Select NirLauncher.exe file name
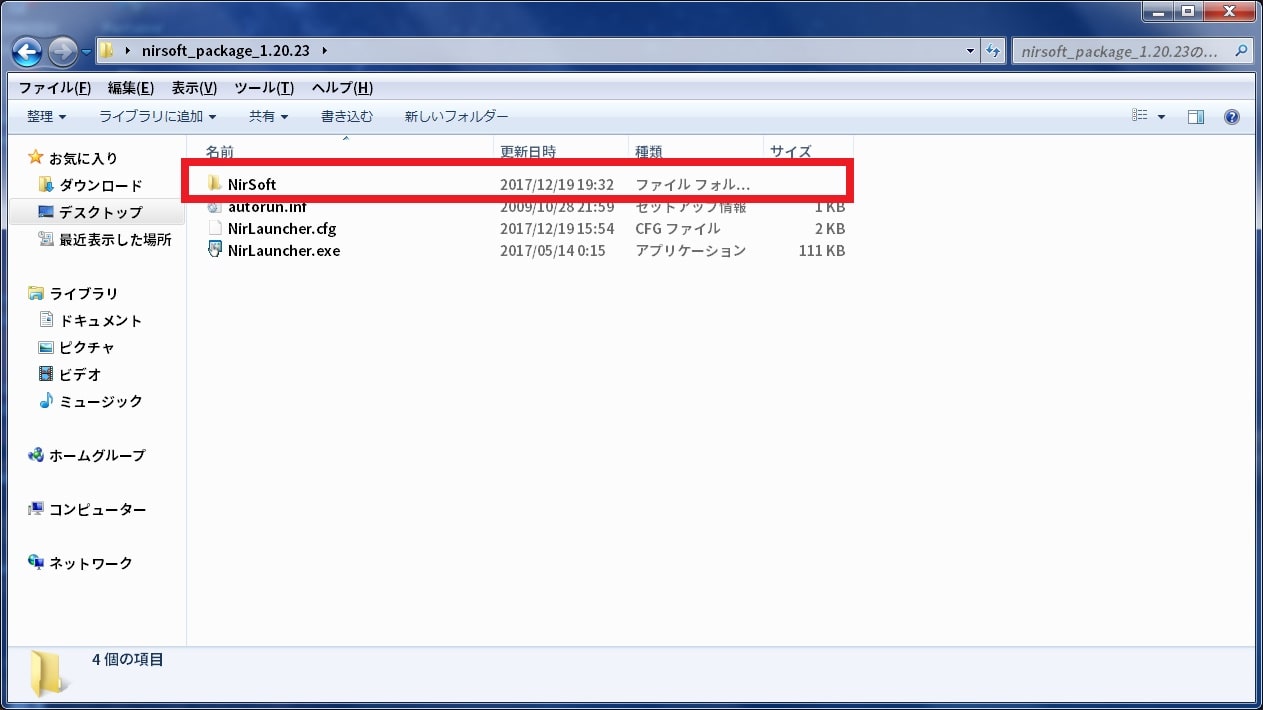1263x710 pixels. pos(284,251)
